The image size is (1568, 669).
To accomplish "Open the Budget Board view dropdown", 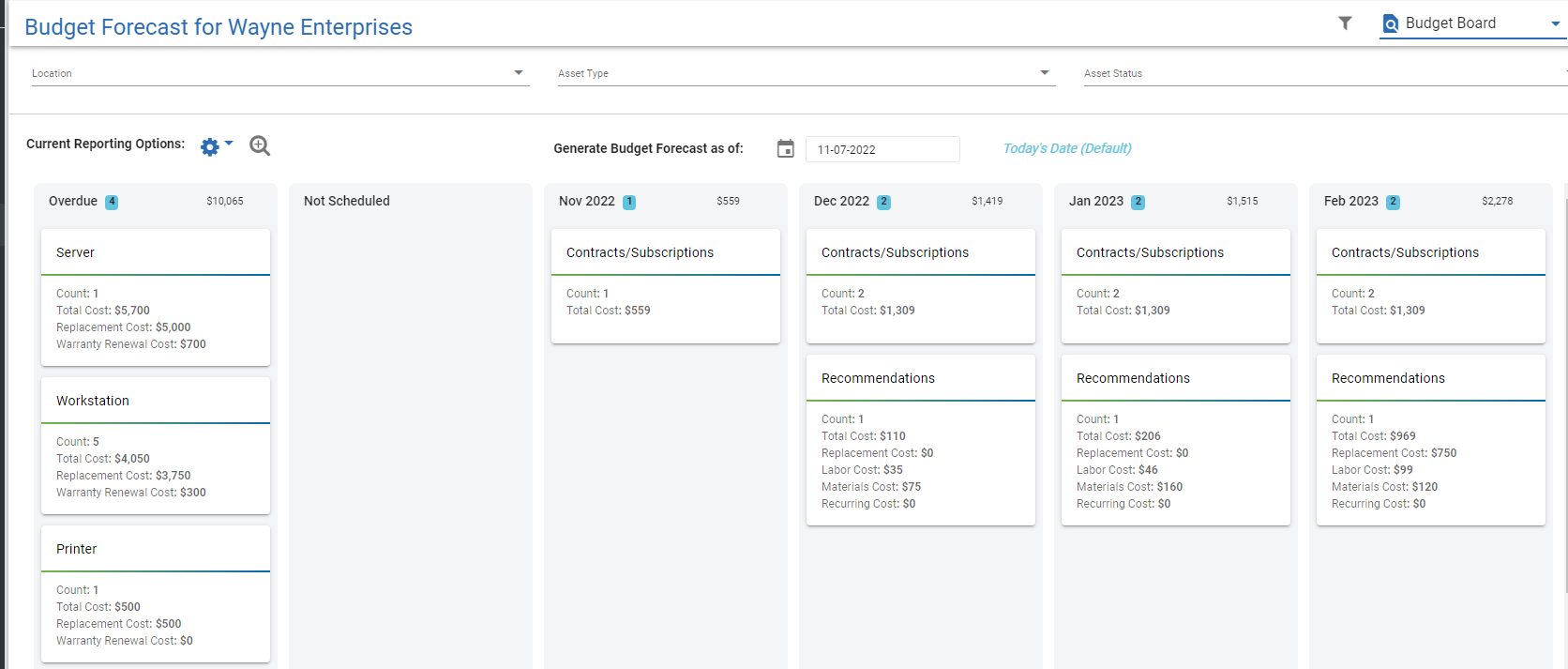I will (1472, 23).
